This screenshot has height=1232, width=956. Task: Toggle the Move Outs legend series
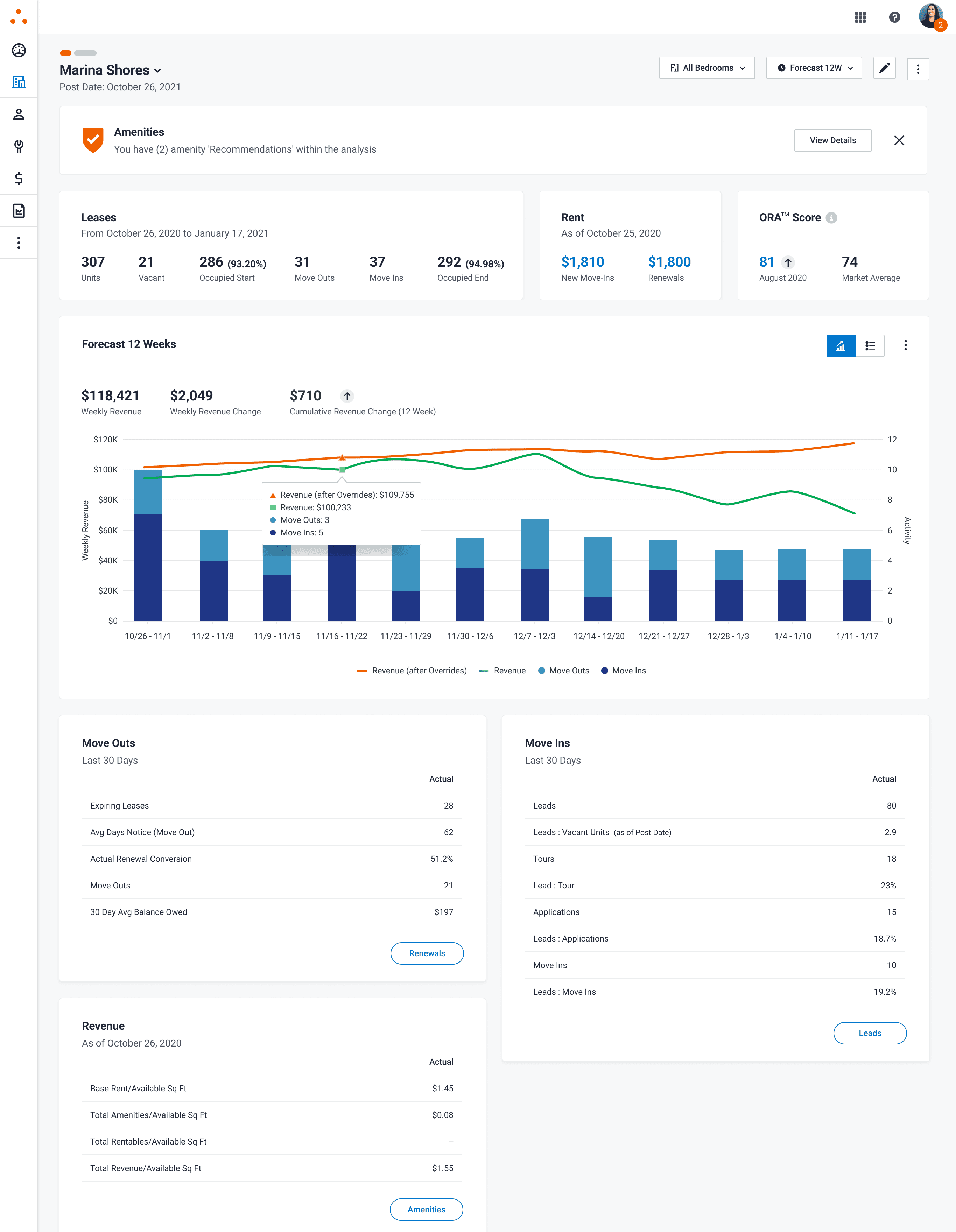(x=563, y=671)
